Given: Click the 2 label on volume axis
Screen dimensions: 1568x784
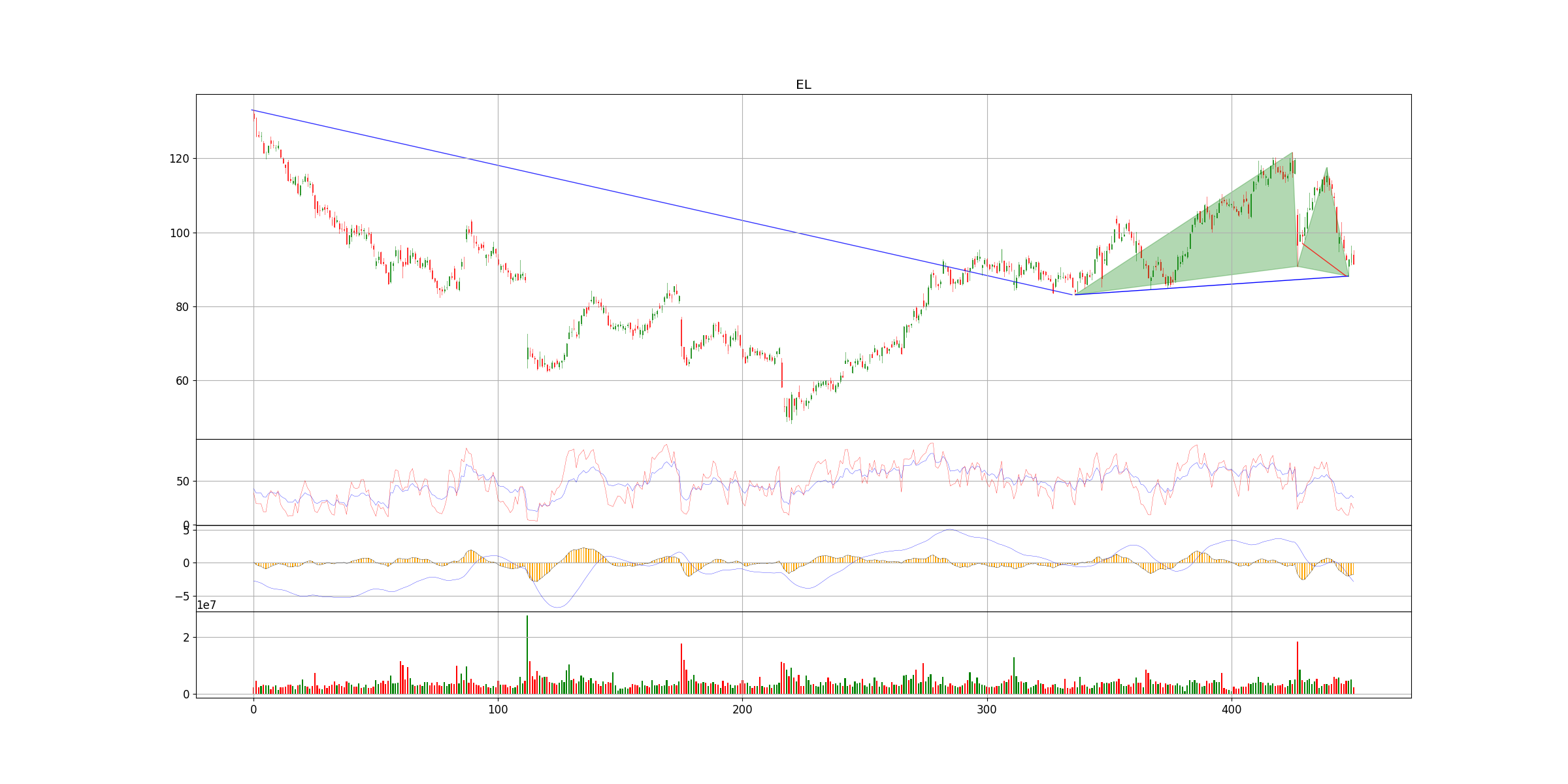Looking at the screenshot, I should [x=186, y=638].
